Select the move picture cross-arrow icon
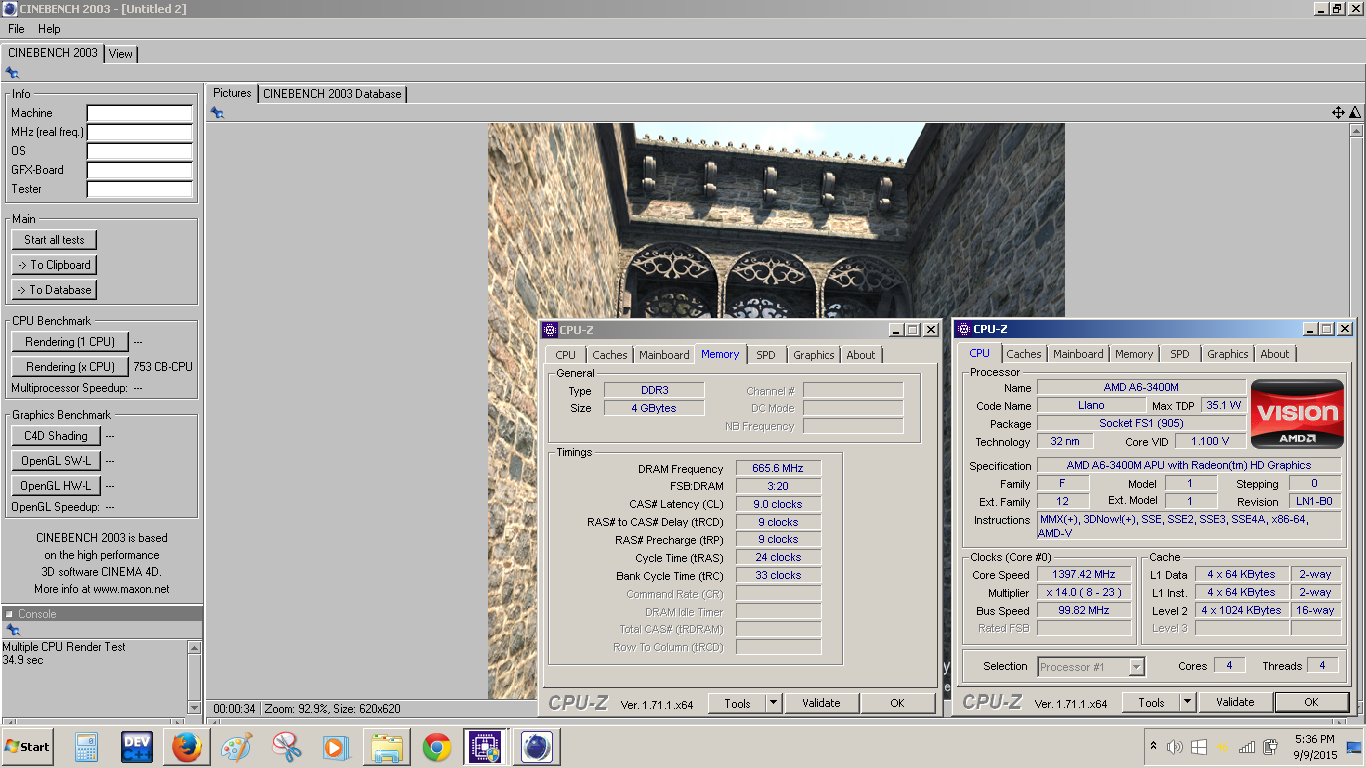Image resolution: width=1366 pixels, height=768 pixels. (1338, 113)
